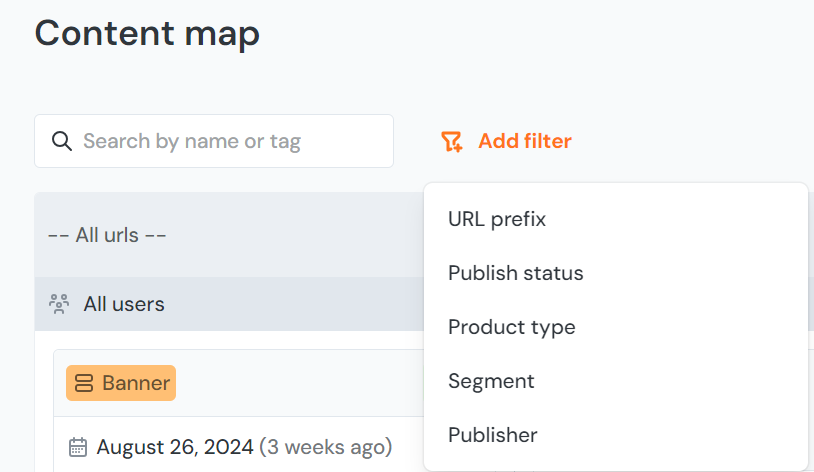Screen dimensions: 814x472
Task: Select the Segment filter option
Action: (x=491, y=381)
